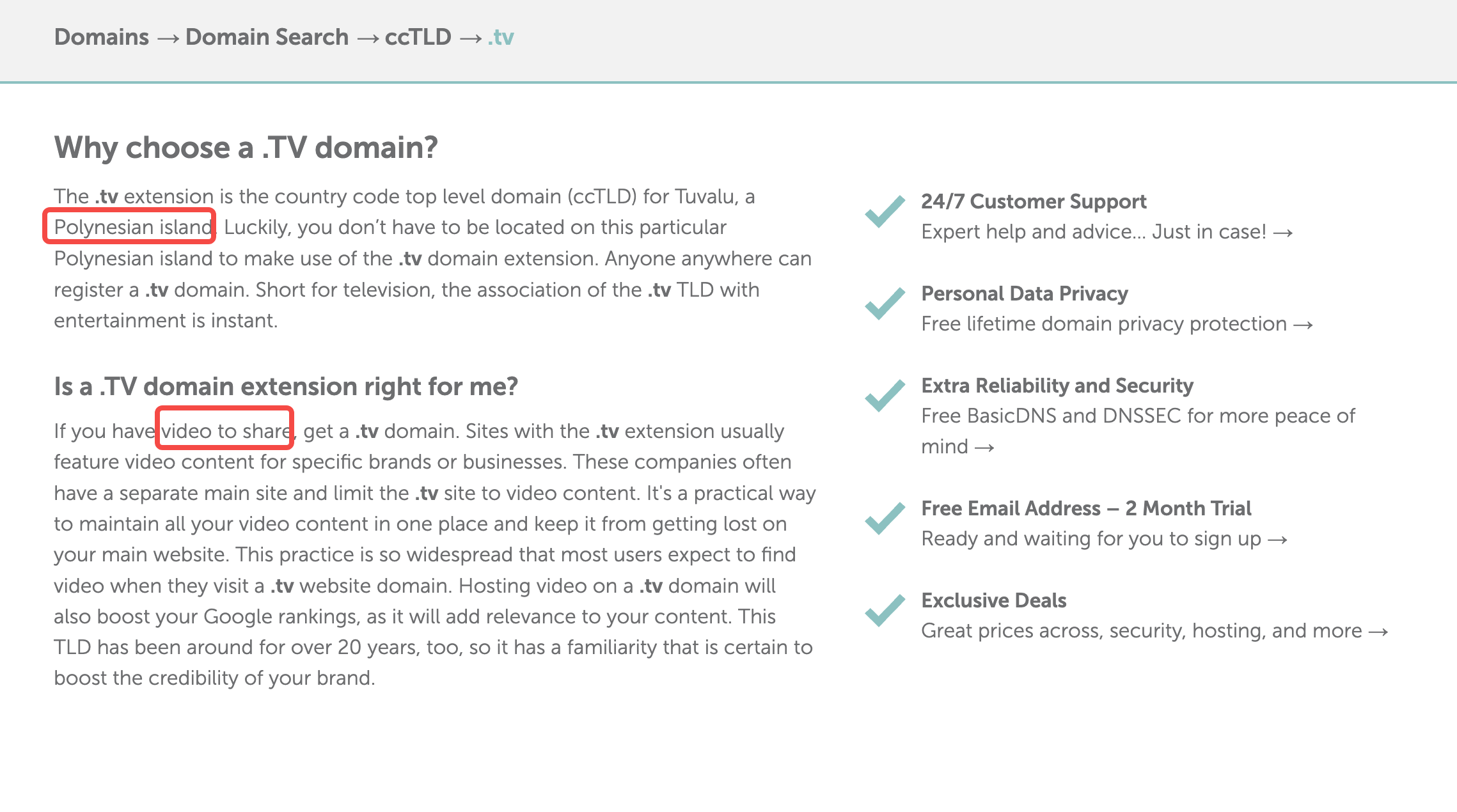Select the ccTLD breadcrumb item

tap(418, 37)
